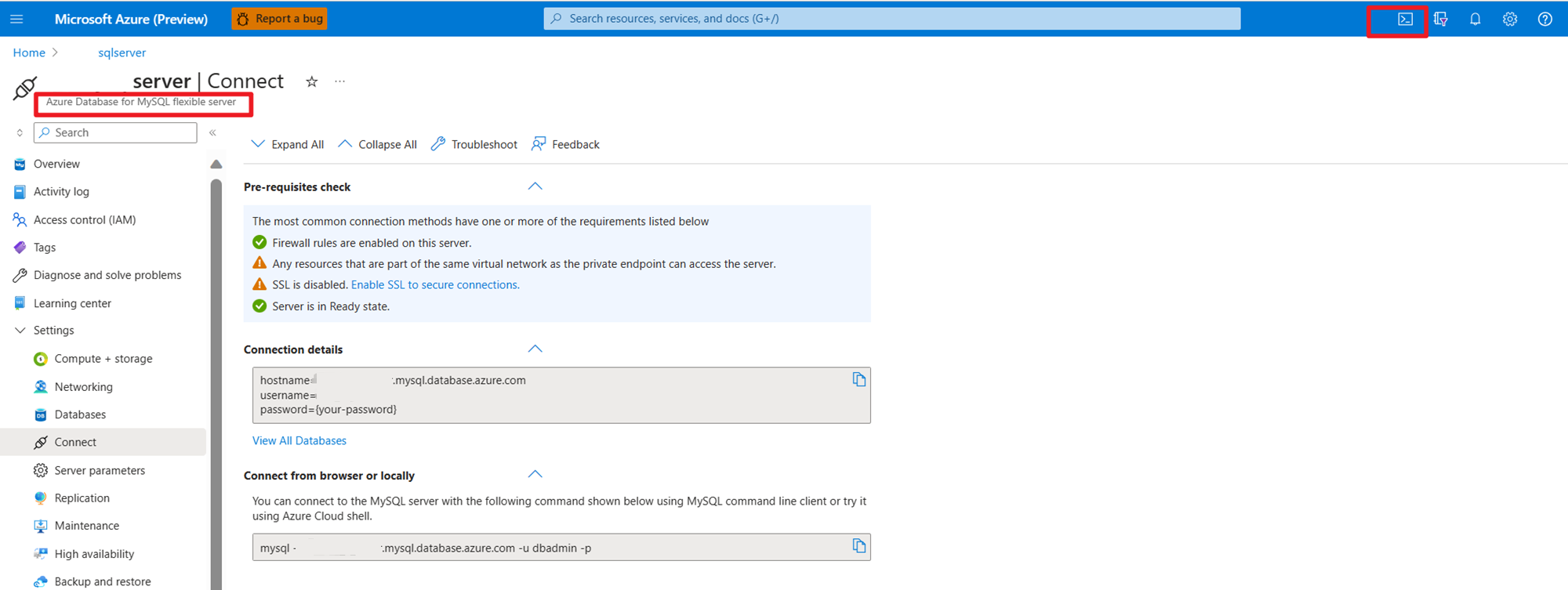Click the Learning center icon

(20, 303)
